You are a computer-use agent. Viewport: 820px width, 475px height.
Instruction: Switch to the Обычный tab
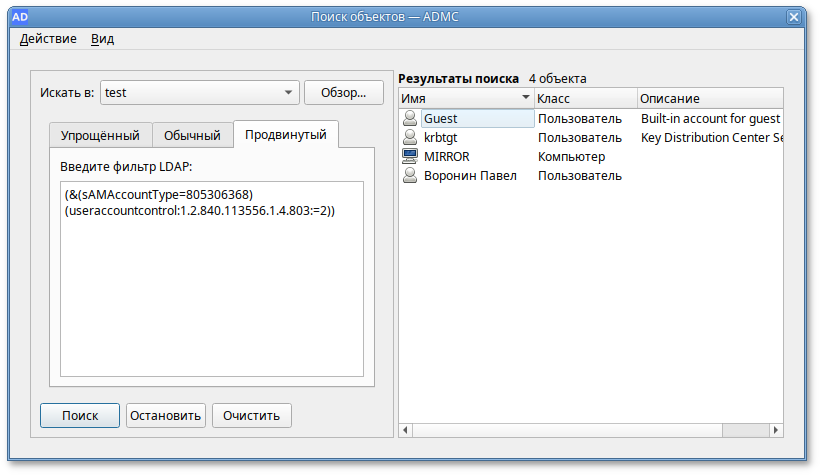tap(192, 135)
